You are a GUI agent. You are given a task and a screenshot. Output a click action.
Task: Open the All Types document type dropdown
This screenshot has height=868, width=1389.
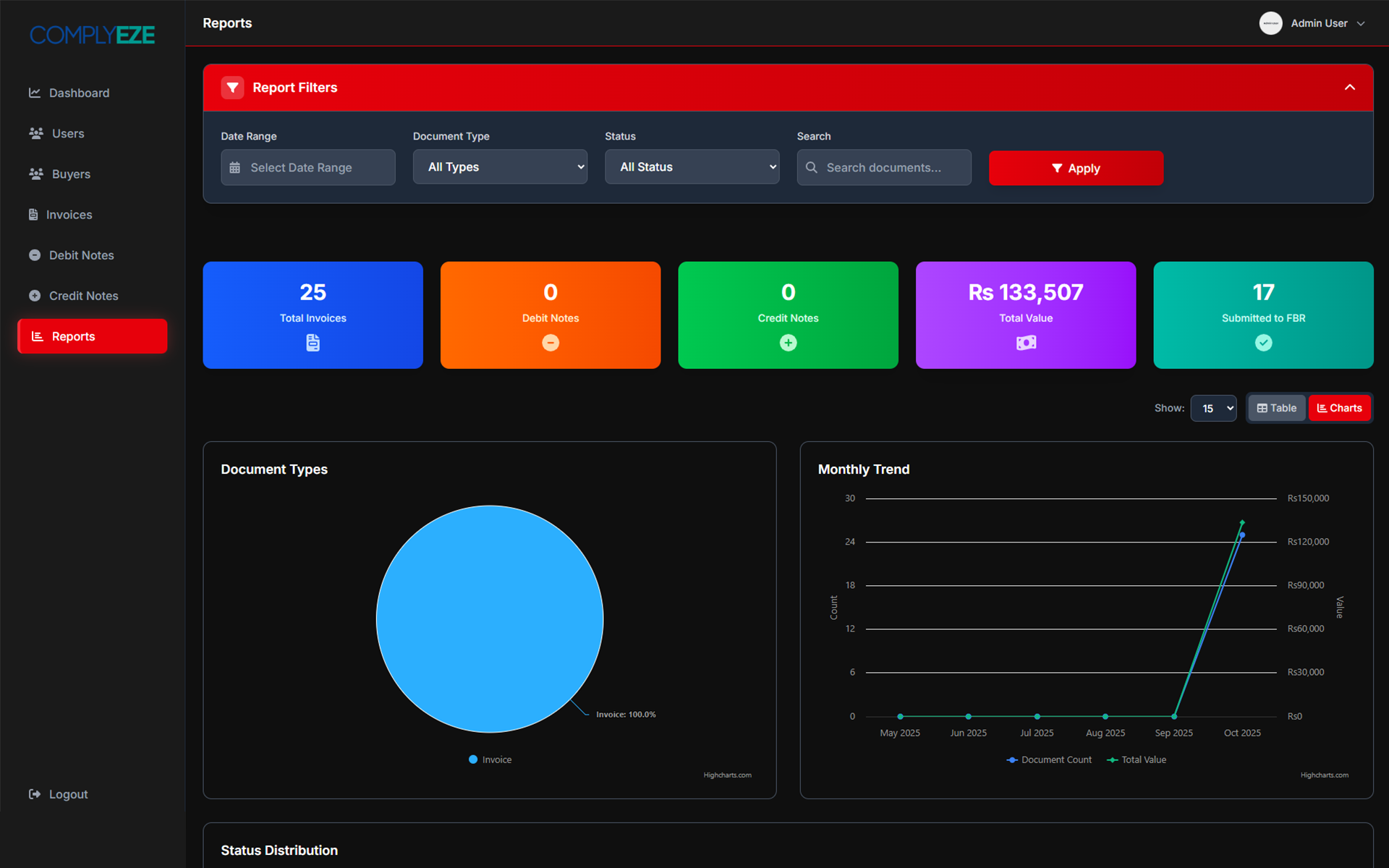(500, 167)
